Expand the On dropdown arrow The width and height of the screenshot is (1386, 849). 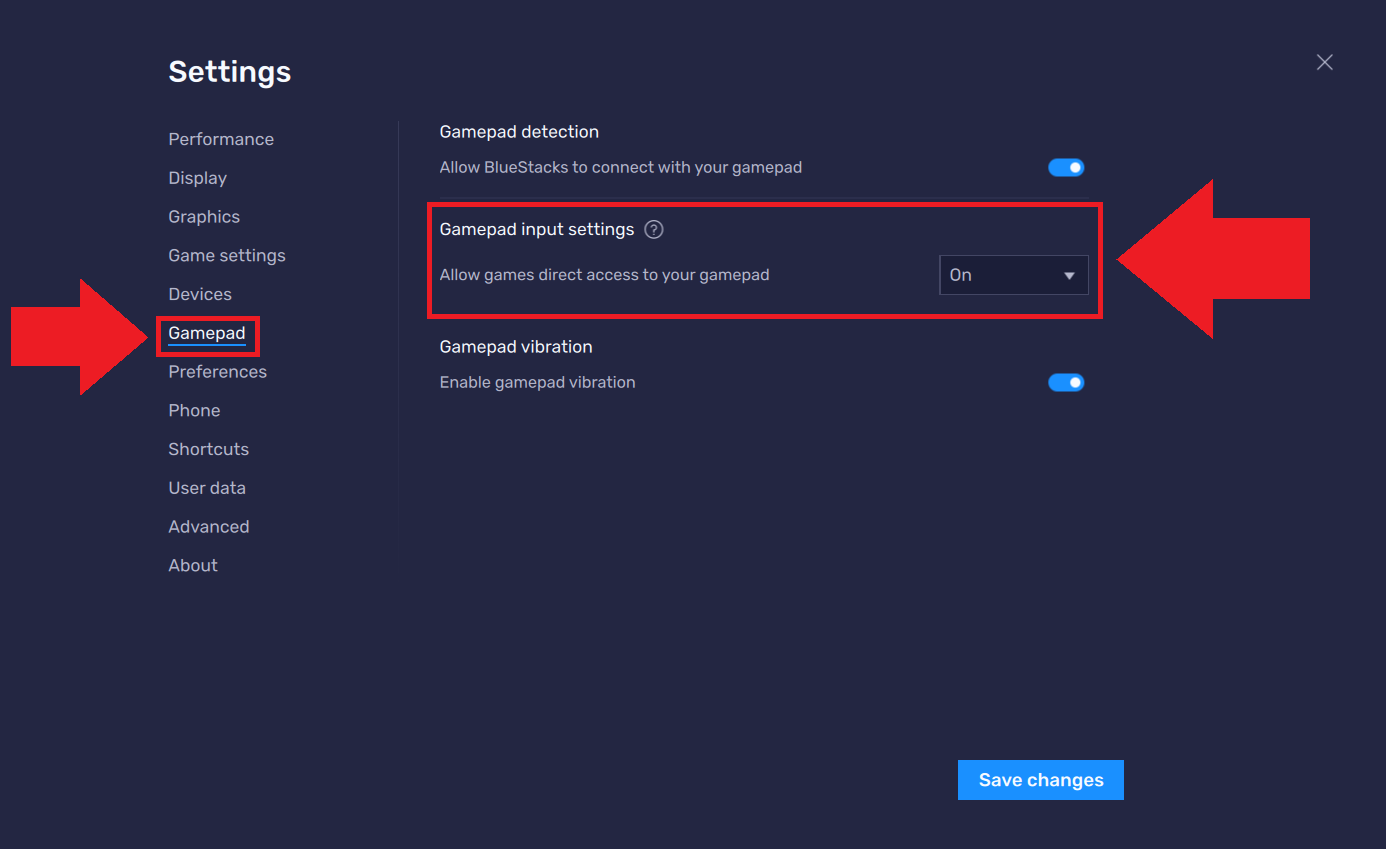point(1069,274)
